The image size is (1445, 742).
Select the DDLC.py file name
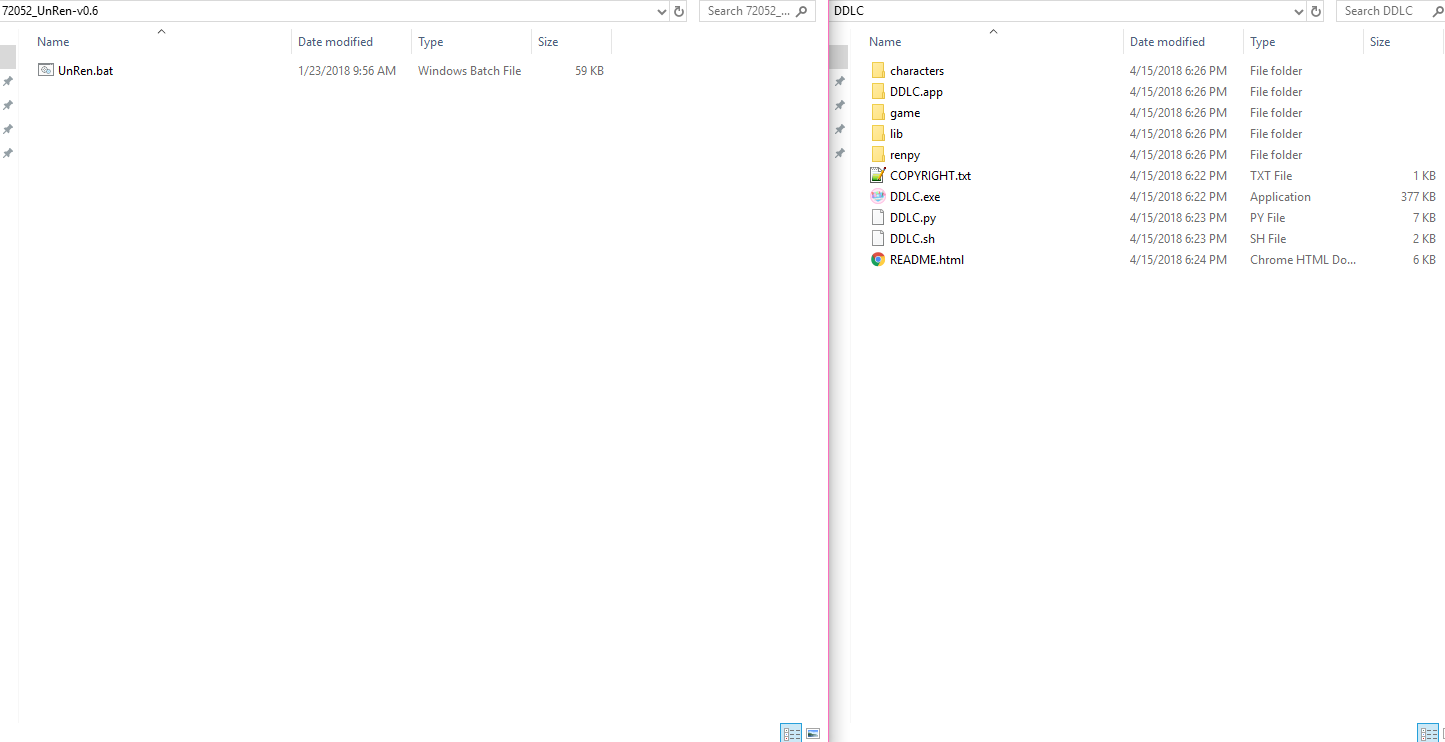[x=913, y=218]
